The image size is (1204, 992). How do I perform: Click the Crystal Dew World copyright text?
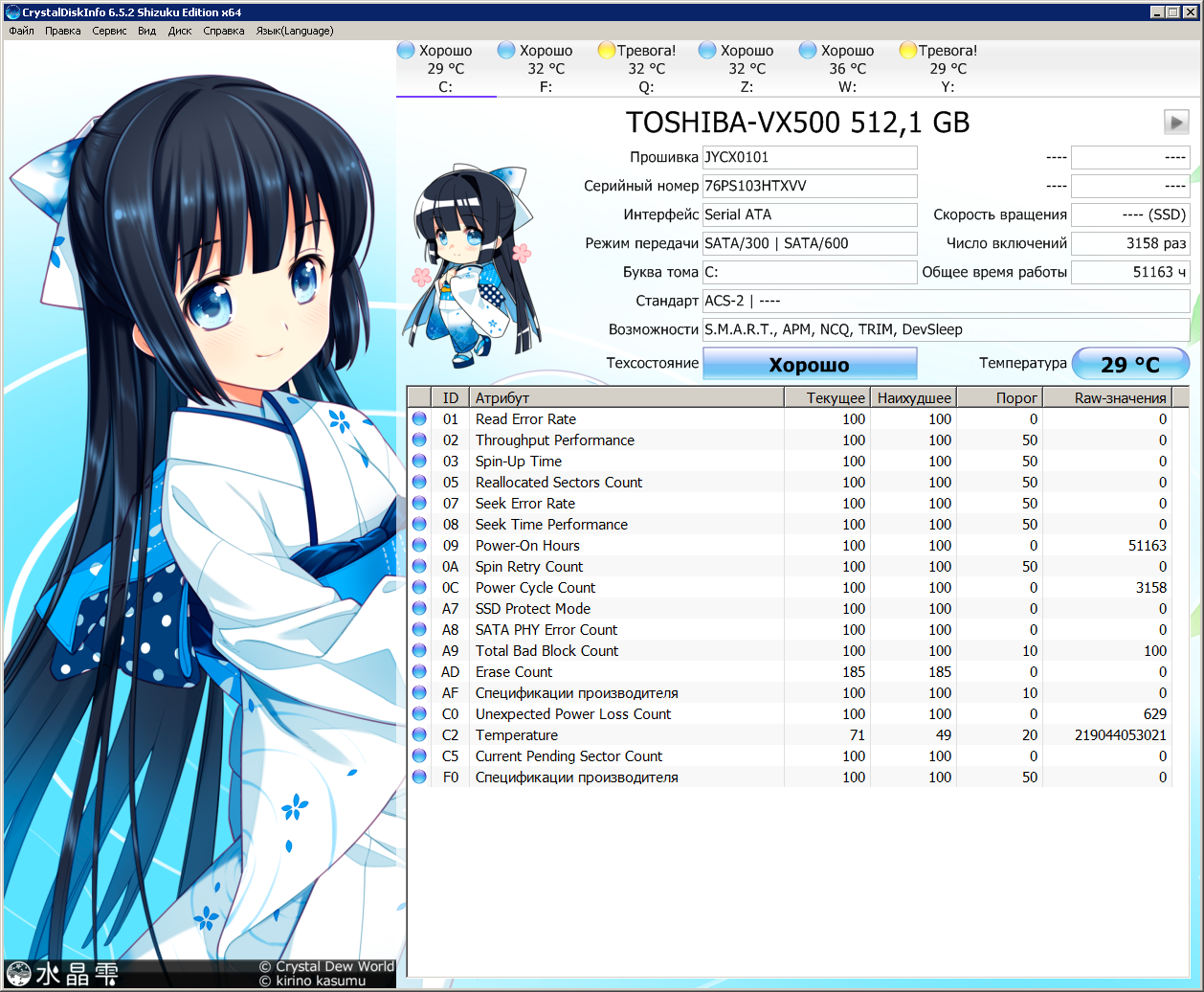(x=326, y=966)
